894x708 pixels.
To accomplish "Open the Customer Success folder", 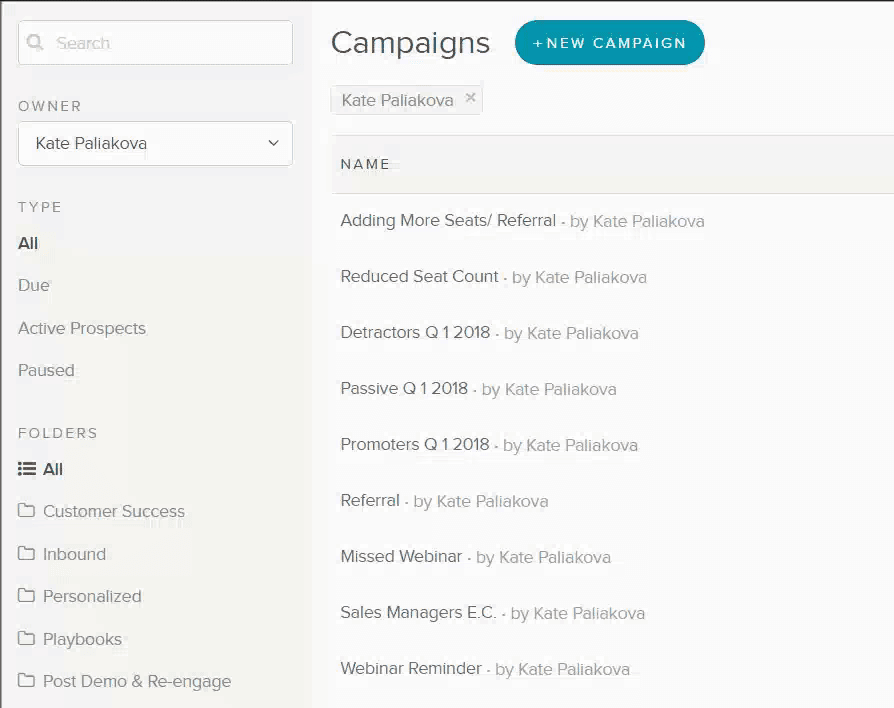I will coord(114,511).
